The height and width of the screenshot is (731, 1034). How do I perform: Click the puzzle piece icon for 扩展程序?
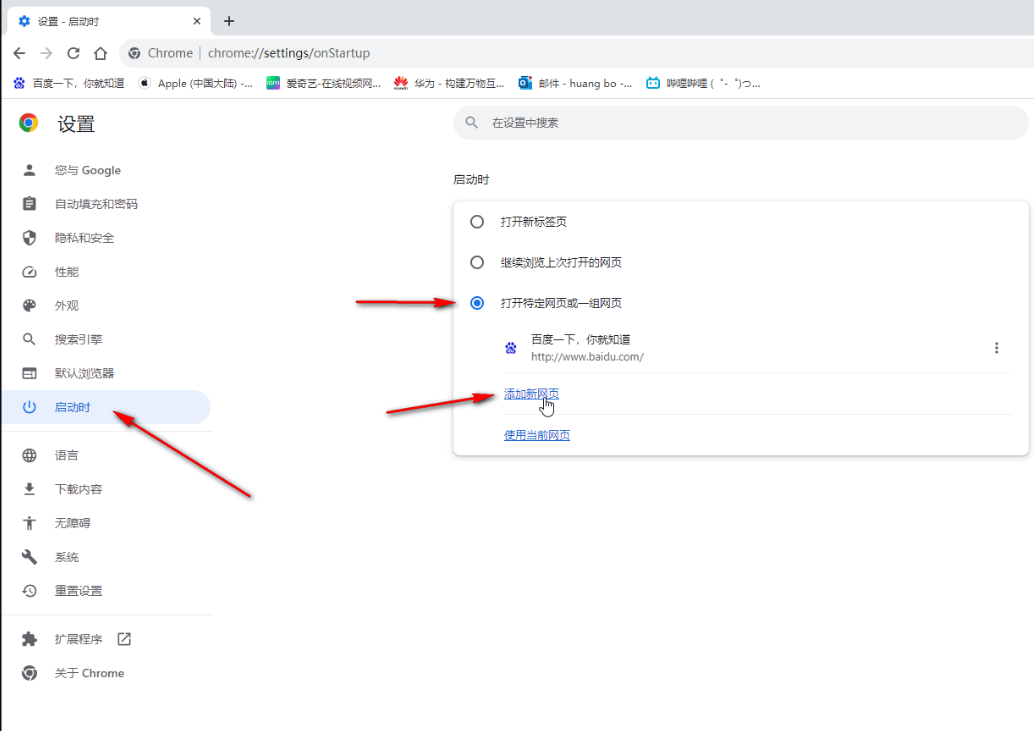pyautogui.click(x=29, y=639)
